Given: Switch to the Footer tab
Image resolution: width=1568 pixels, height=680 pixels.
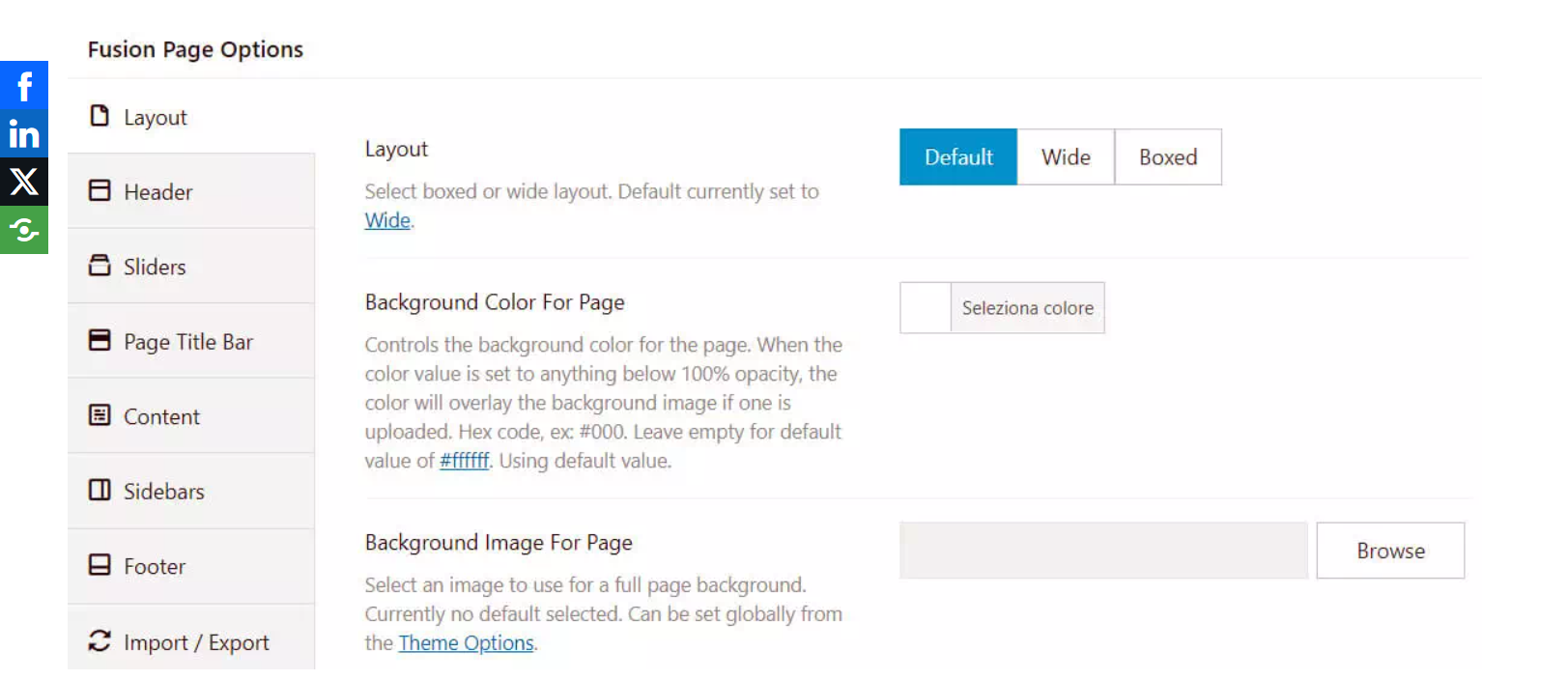Looking at the screenshot, I should pos(191,566).
